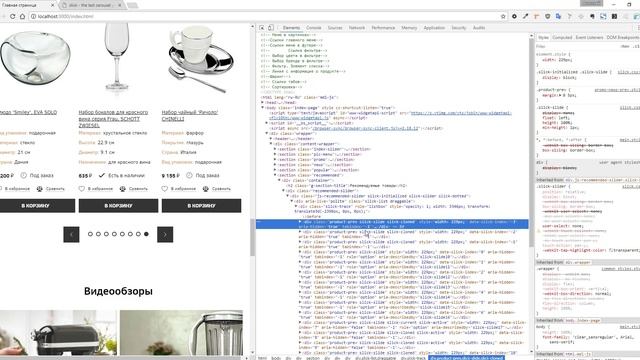Click the Filter field in the Styles pane

[x=576, y=47]
